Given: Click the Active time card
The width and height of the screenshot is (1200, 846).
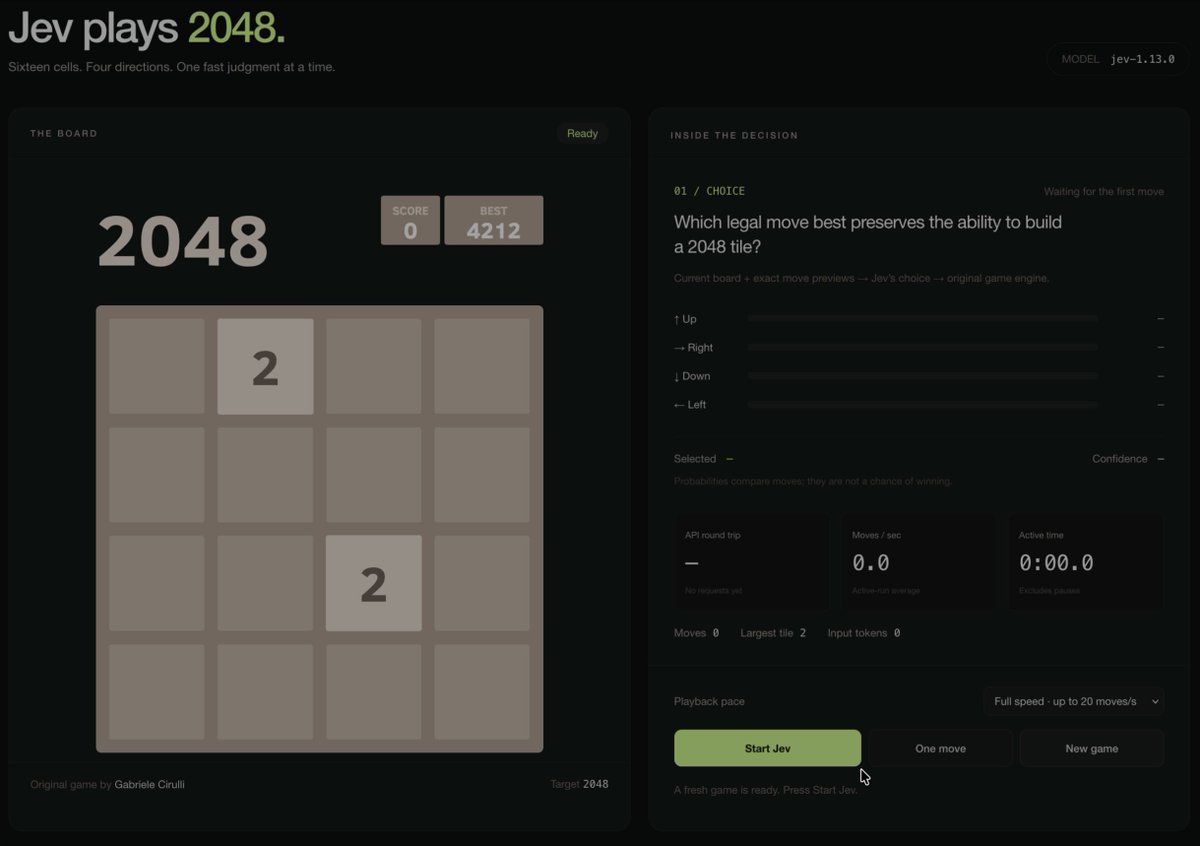Looking at the screenshot, I should 1086,562.
